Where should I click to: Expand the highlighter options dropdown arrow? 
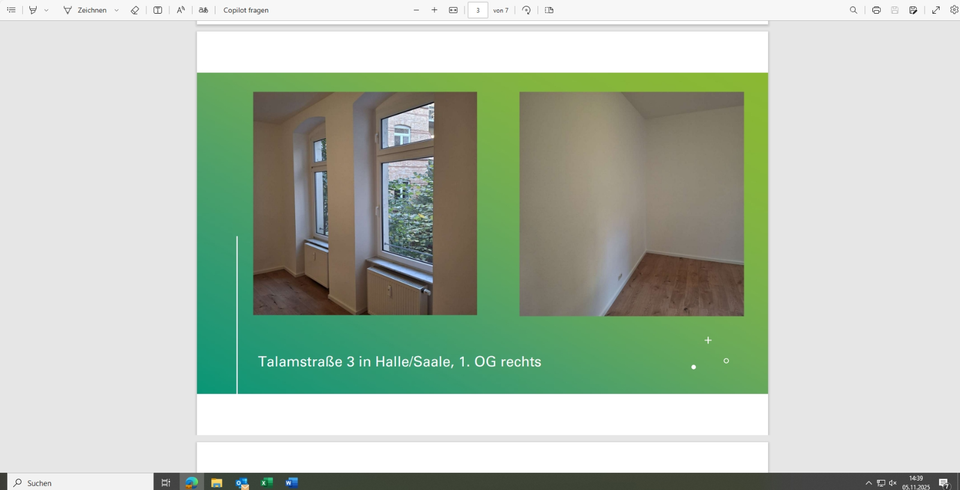point(46,10)
